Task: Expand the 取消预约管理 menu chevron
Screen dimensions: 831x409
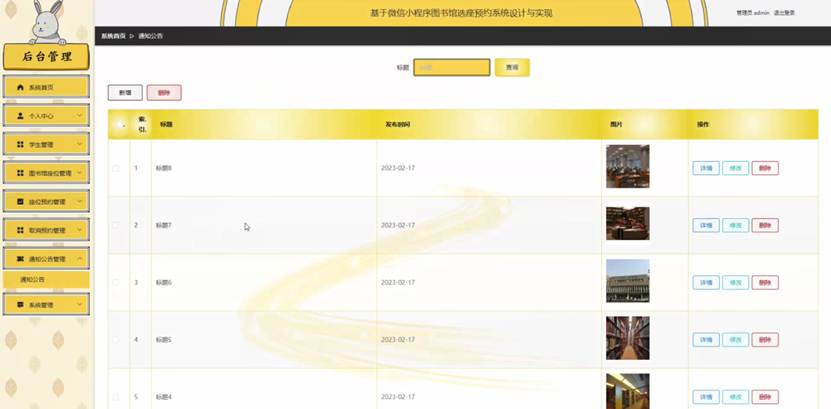Action: pos(79,229)
